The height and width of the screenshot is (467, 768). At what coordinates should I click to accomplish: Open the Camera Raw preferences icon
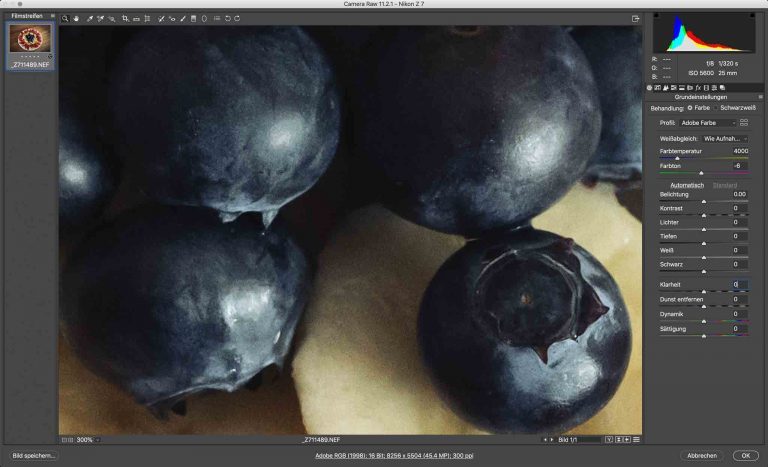[x=216, y=19]
